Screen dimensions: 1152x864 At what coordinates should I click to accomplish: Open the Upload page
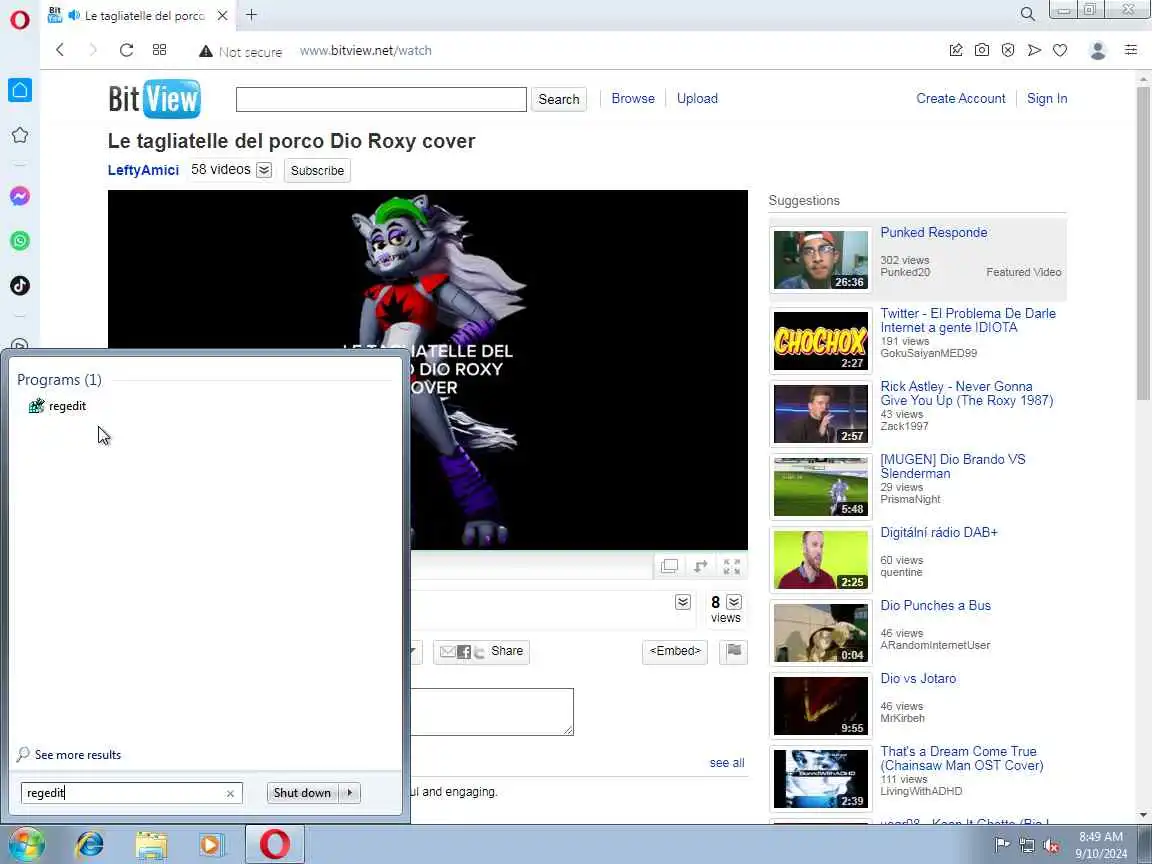pyautogui.click(x=697, y=98)
